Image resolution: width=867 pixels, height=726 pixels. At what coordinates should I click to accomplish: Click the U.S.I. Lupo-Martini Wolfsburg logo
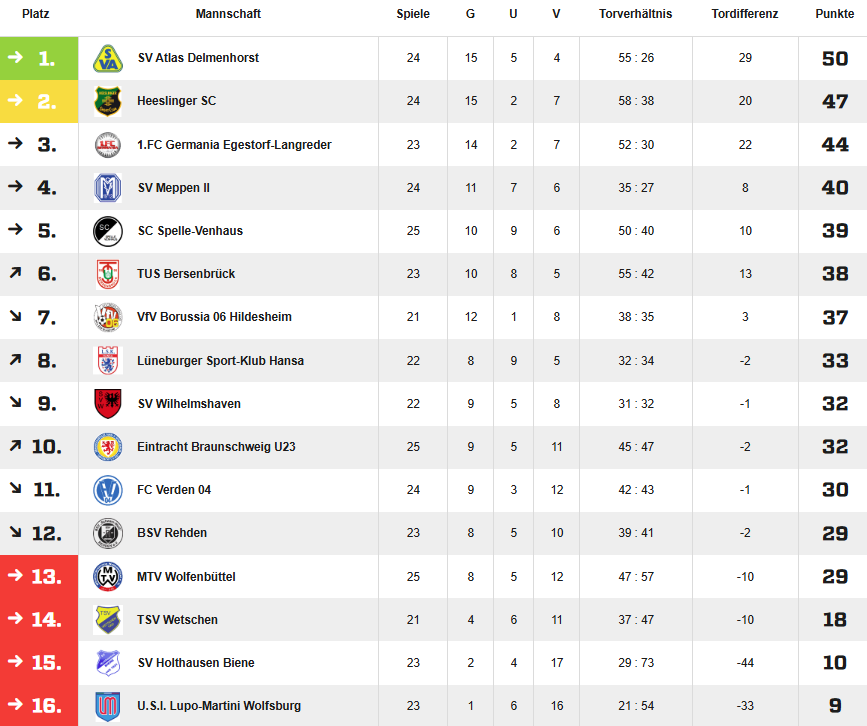[x=107, y=706]
